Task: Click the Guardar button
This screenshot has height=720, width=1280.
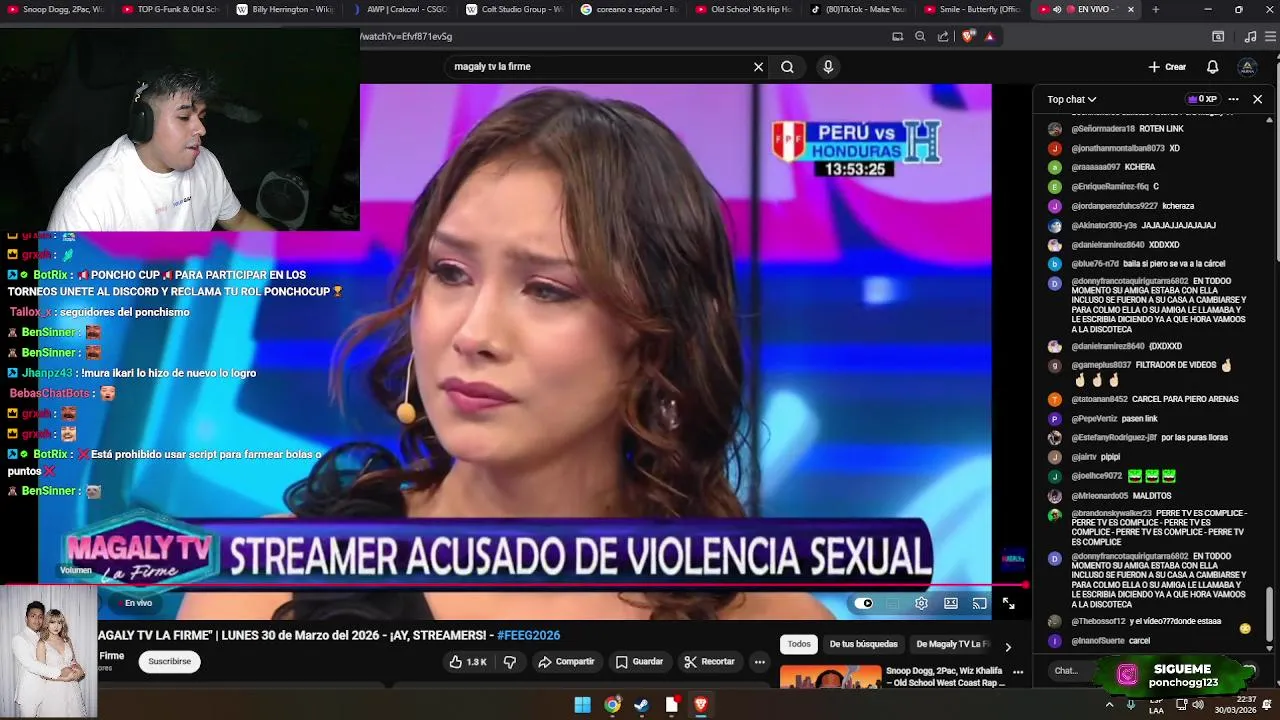Action: click(x=639, y=661)
